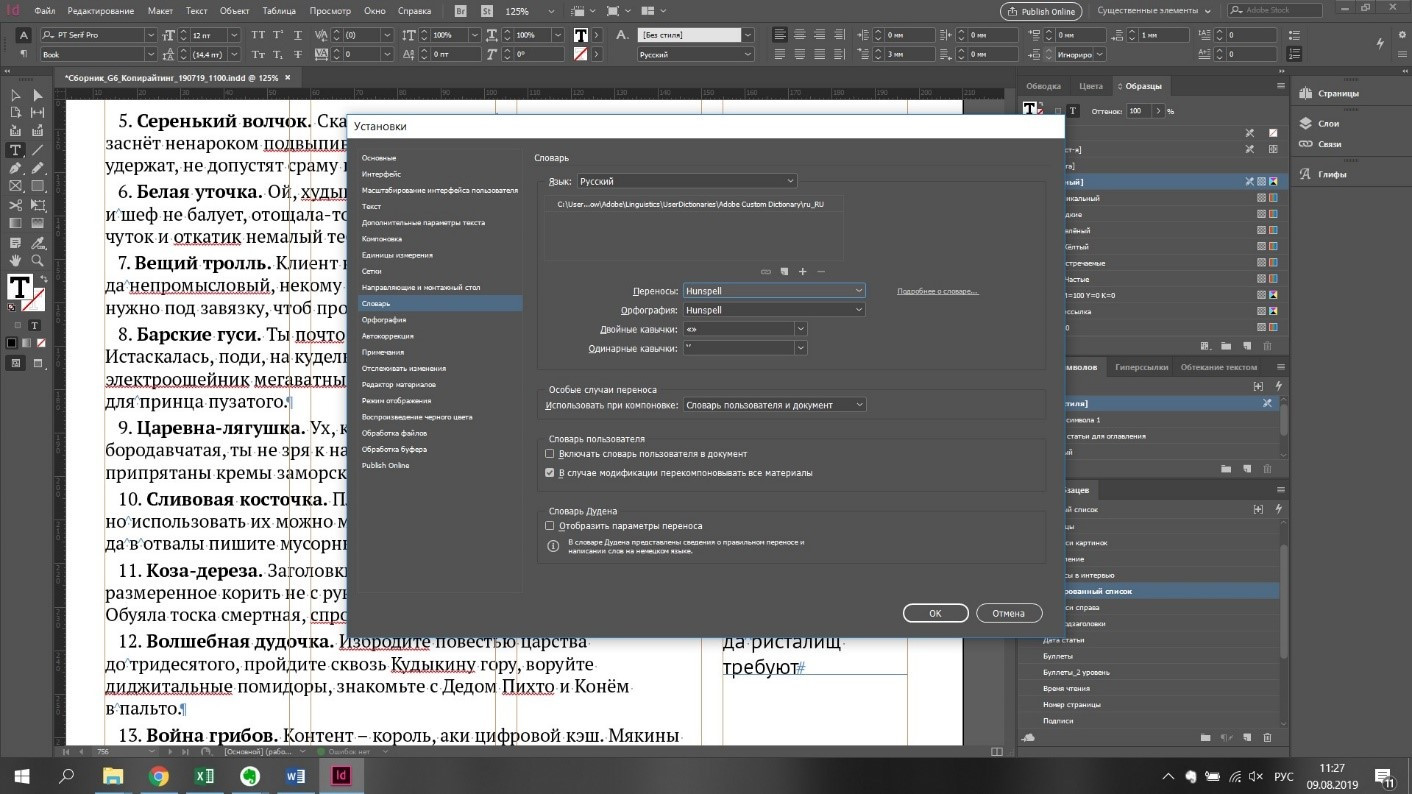Select the Type tool in the toolbox

click(15, 150)
